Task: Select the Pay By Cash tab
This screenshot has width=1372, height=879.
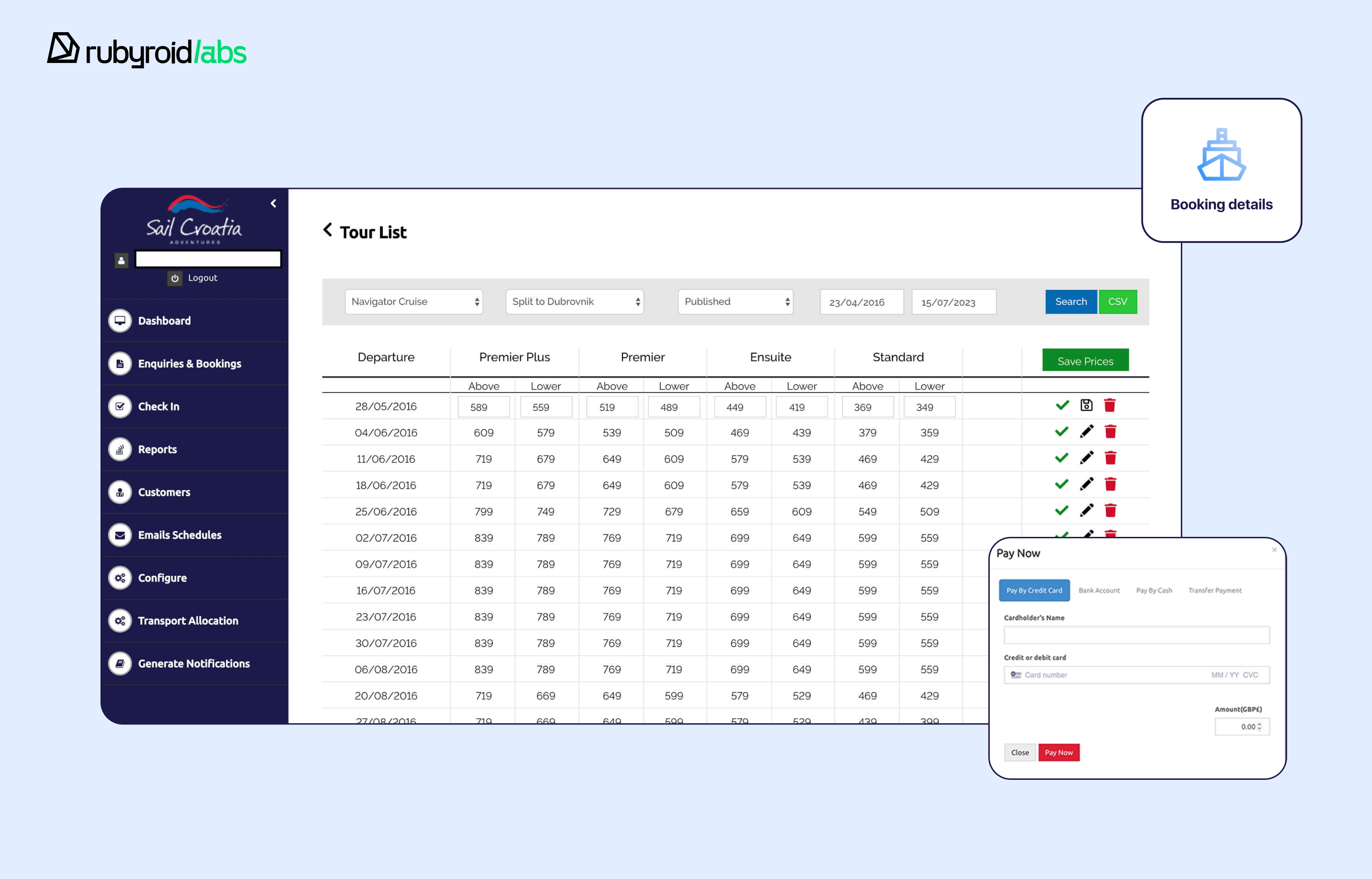Action: [1154, 590]
